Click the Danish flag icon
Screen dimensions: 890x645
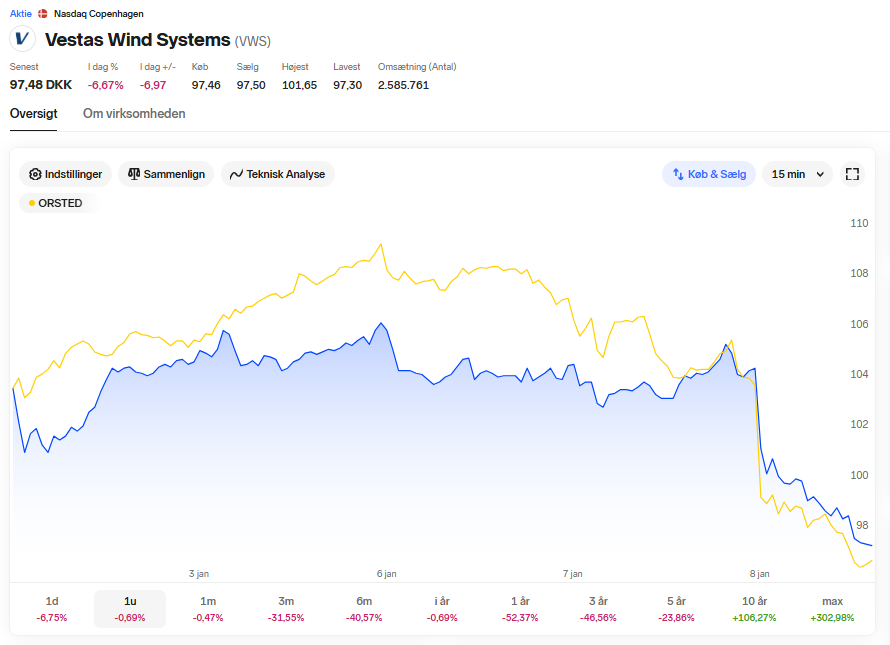tap(43, 14)
